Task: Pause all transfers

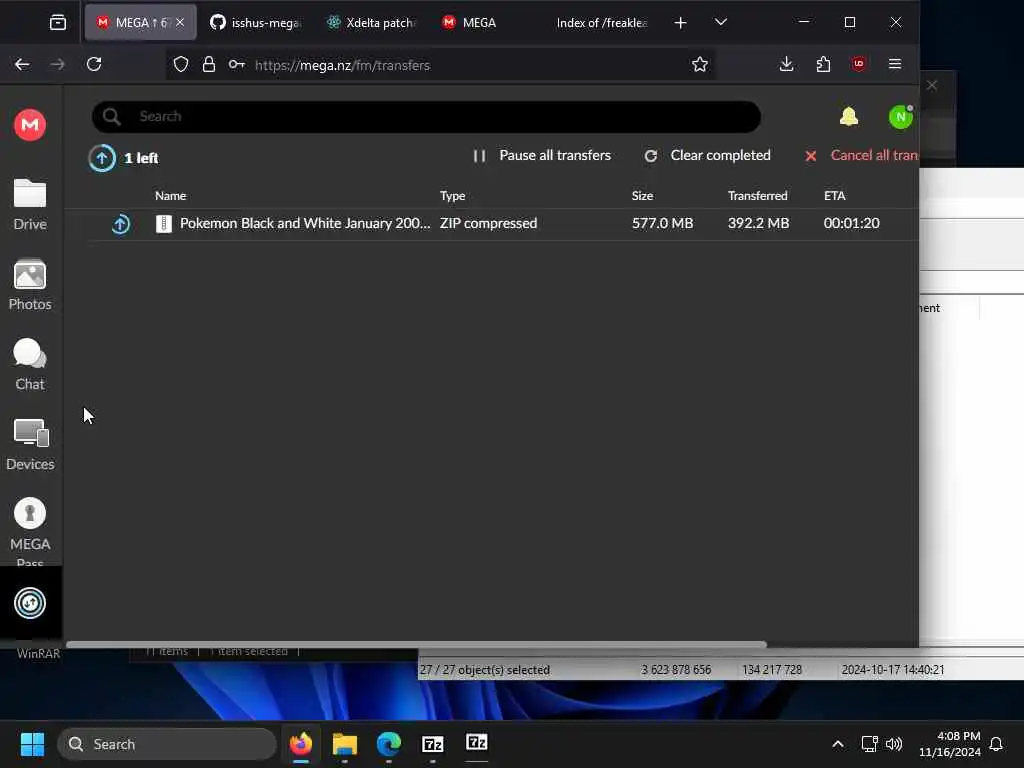Action: 542,155
